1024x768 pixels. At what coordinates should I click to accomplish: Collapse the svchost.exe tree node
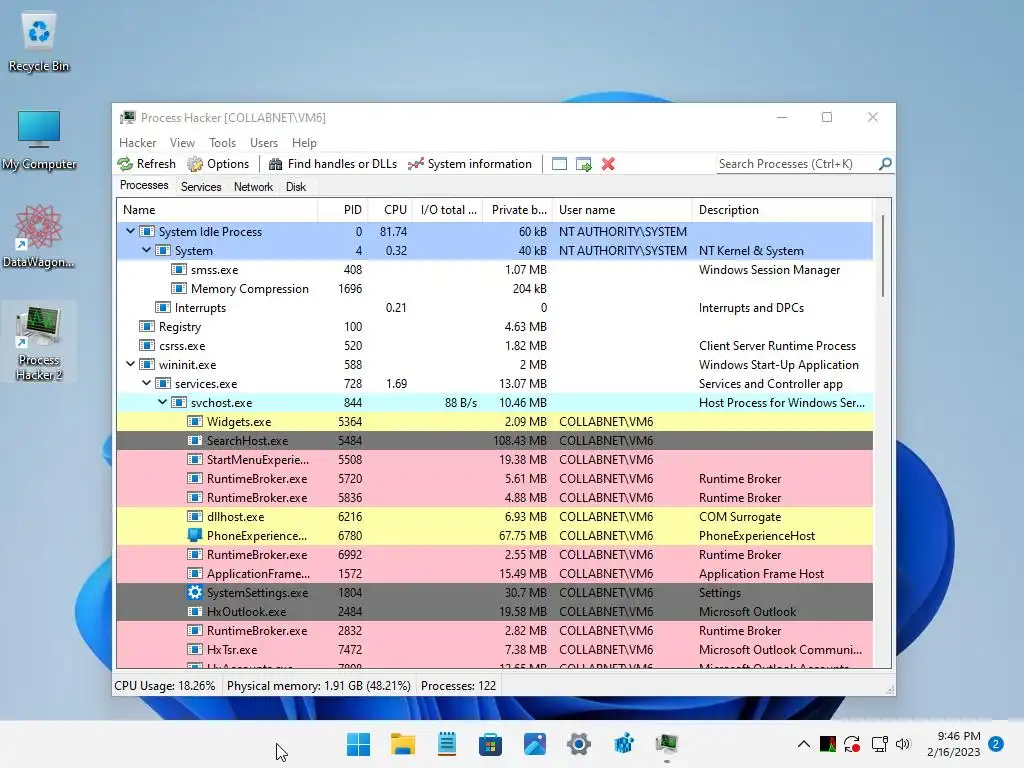click(x=162, y=402)
